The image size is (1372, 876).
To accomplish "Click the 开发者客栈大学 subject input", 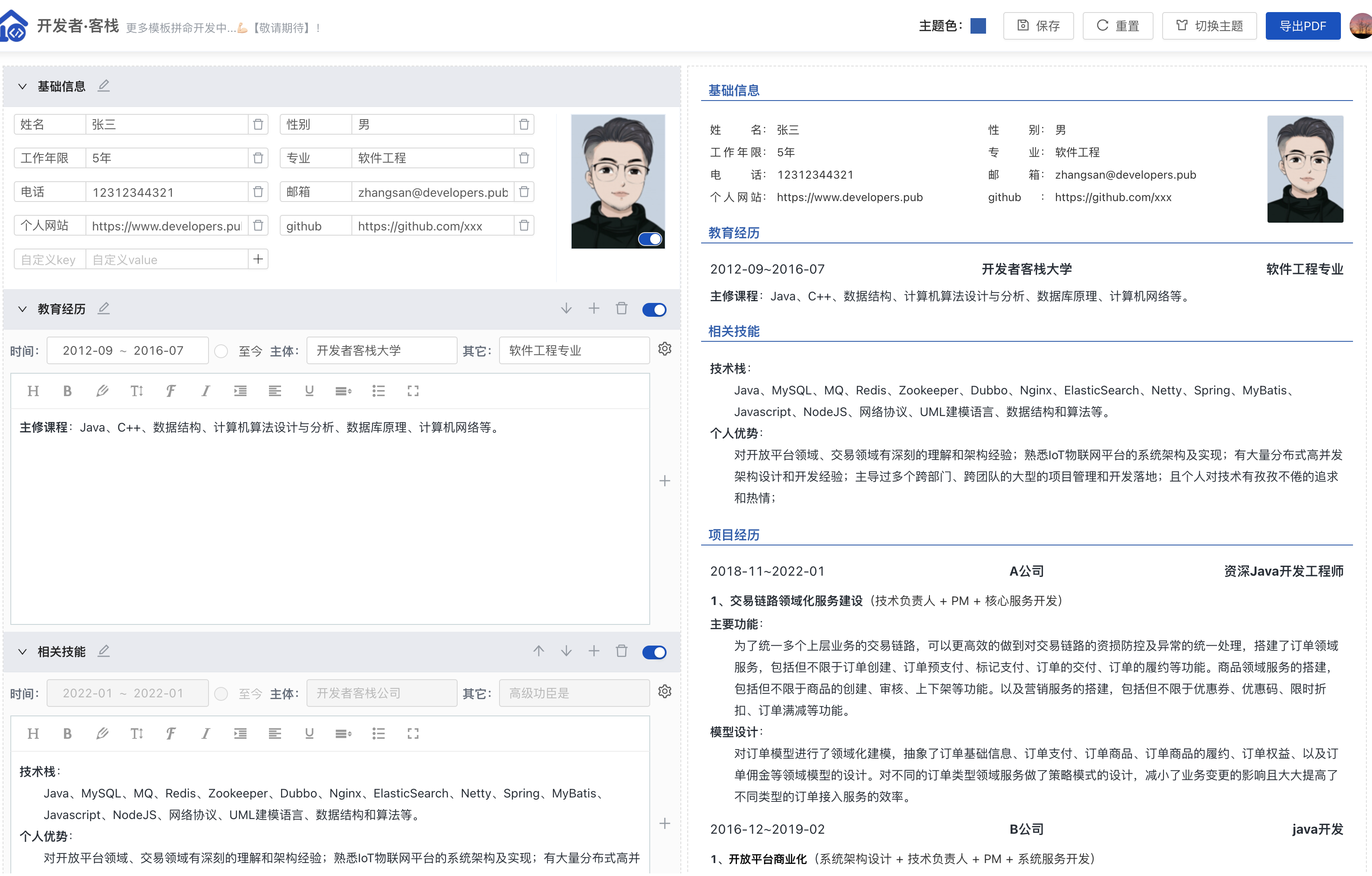I will coord(381,350).
